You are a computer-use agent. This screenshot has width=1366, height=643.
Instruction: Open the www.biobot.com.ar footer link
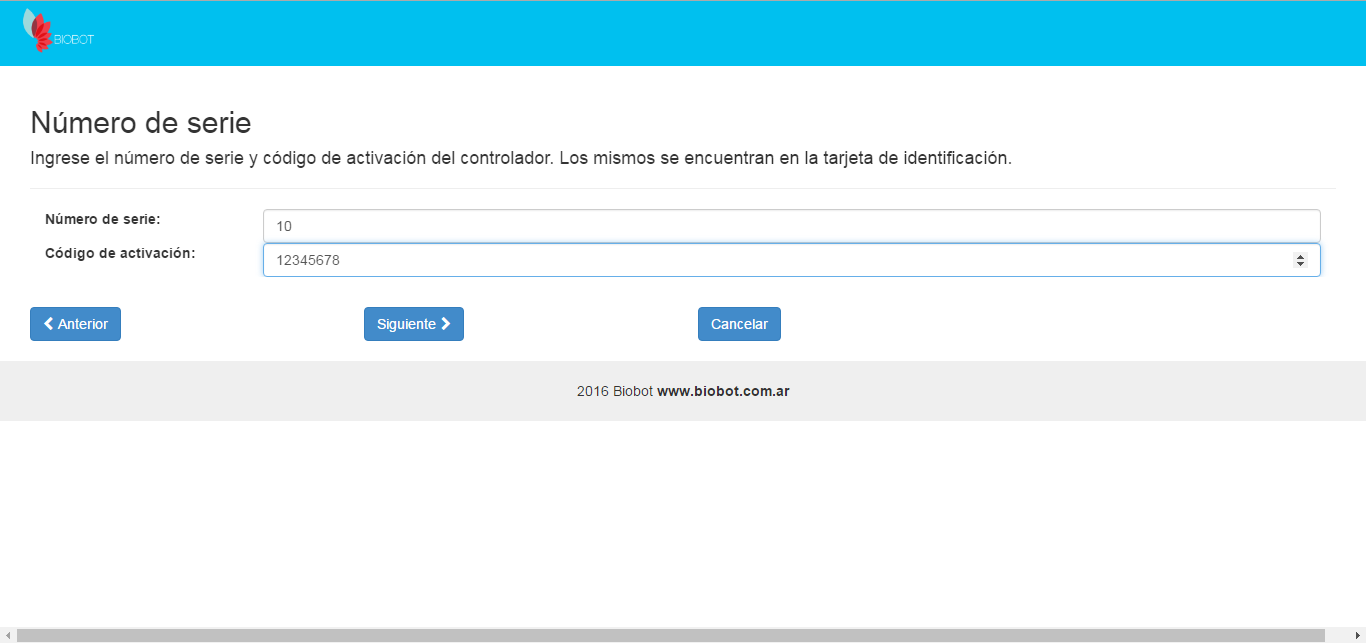pyautogui.click(x=723, y=391)
